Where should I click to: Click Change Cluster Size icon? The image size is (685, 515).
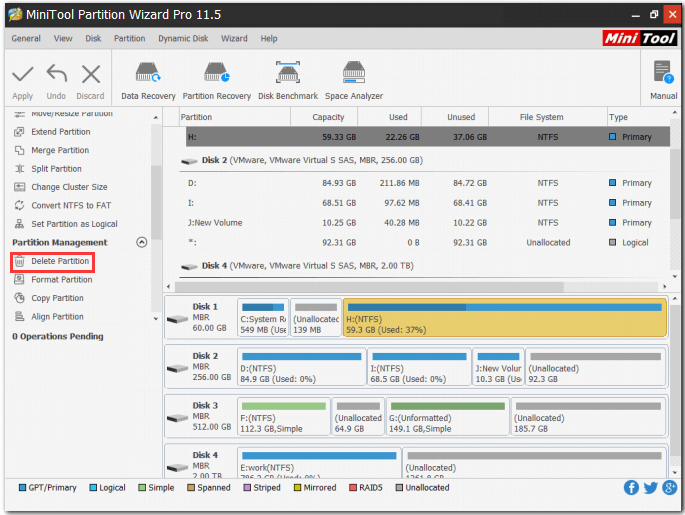[19, 187]
